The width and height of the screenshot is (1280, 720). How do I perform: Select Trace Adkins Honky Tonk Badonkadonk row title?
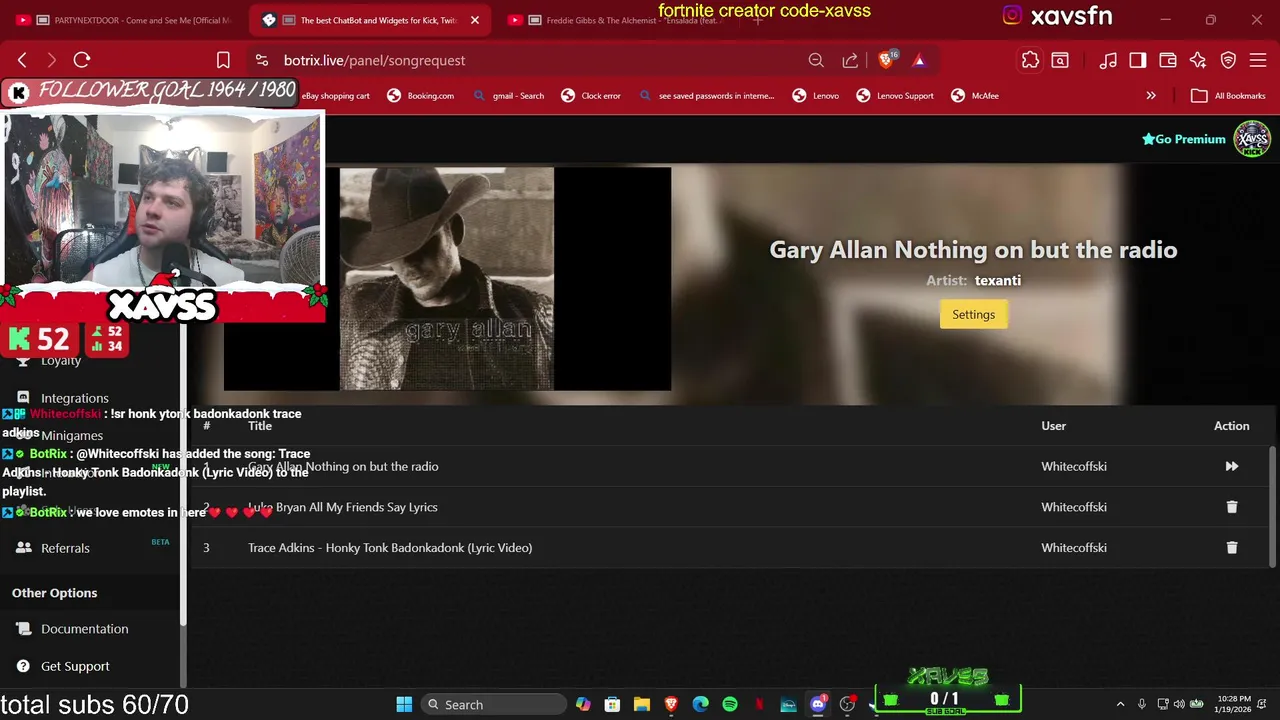(390, 548)
